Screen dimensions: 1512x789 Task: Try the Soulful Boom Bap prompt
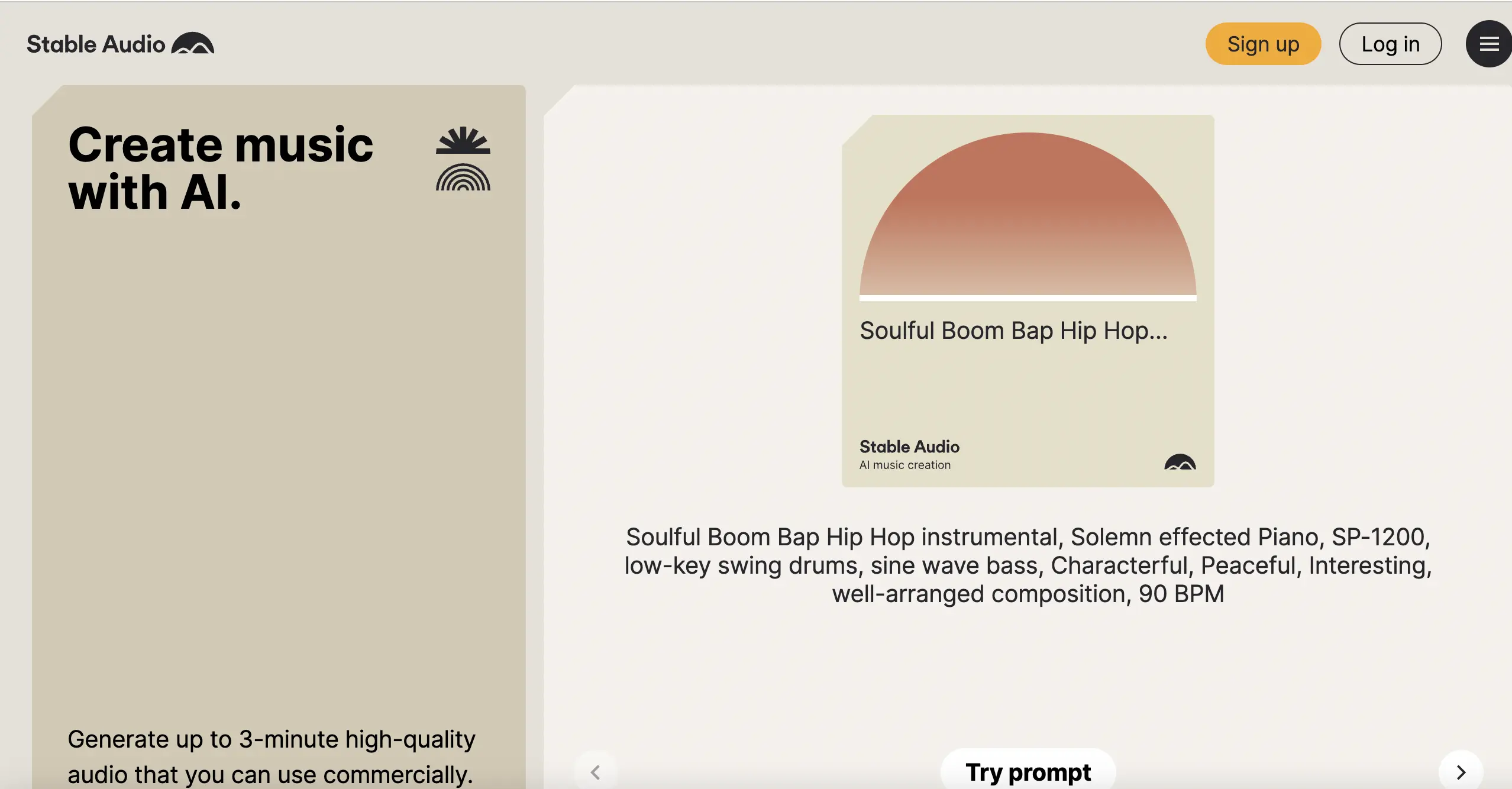coord(1028,772)
